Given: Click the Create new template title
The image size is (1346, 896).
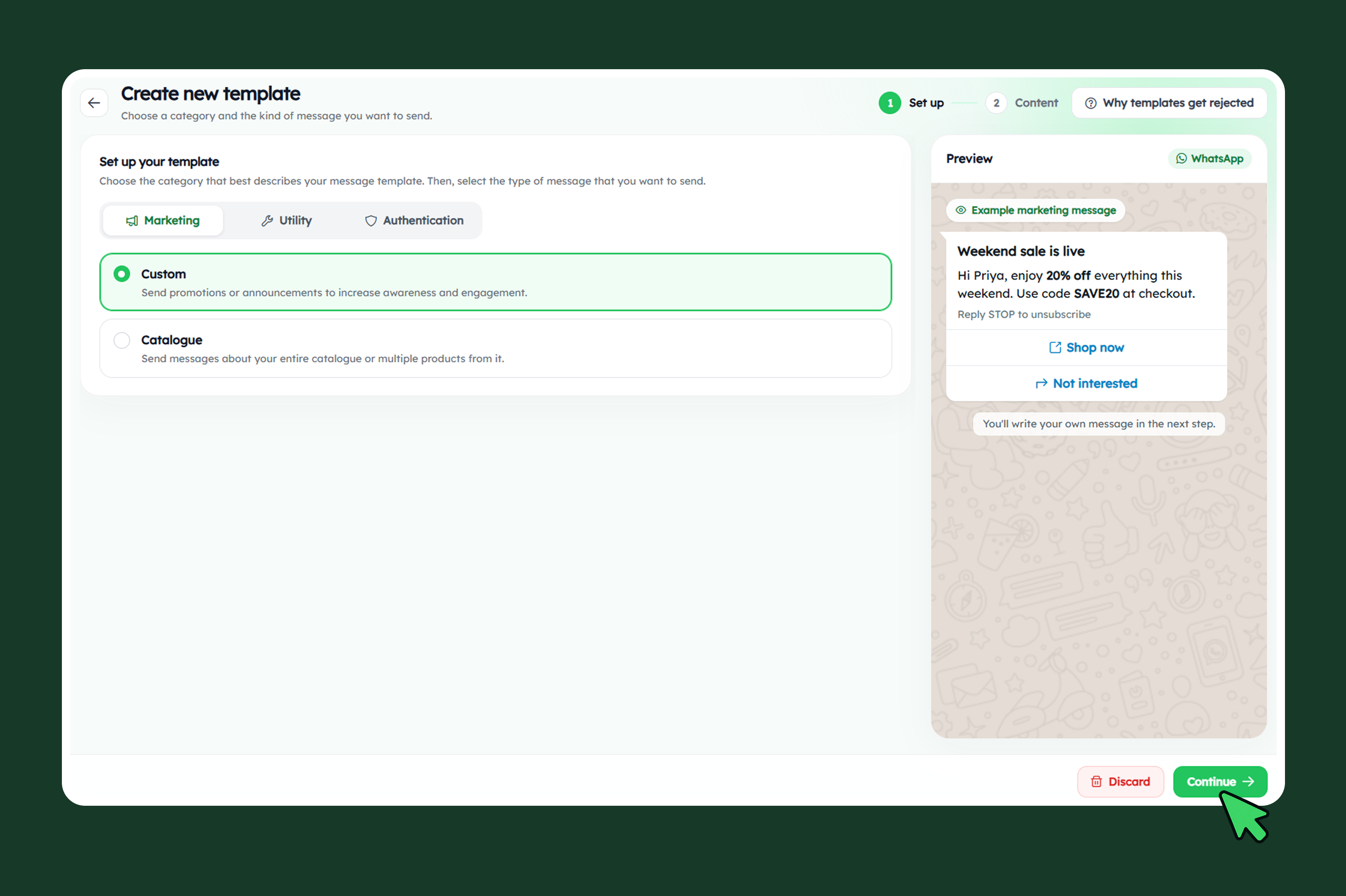Looking at the screenshot, I should click(x=210, y=94).
